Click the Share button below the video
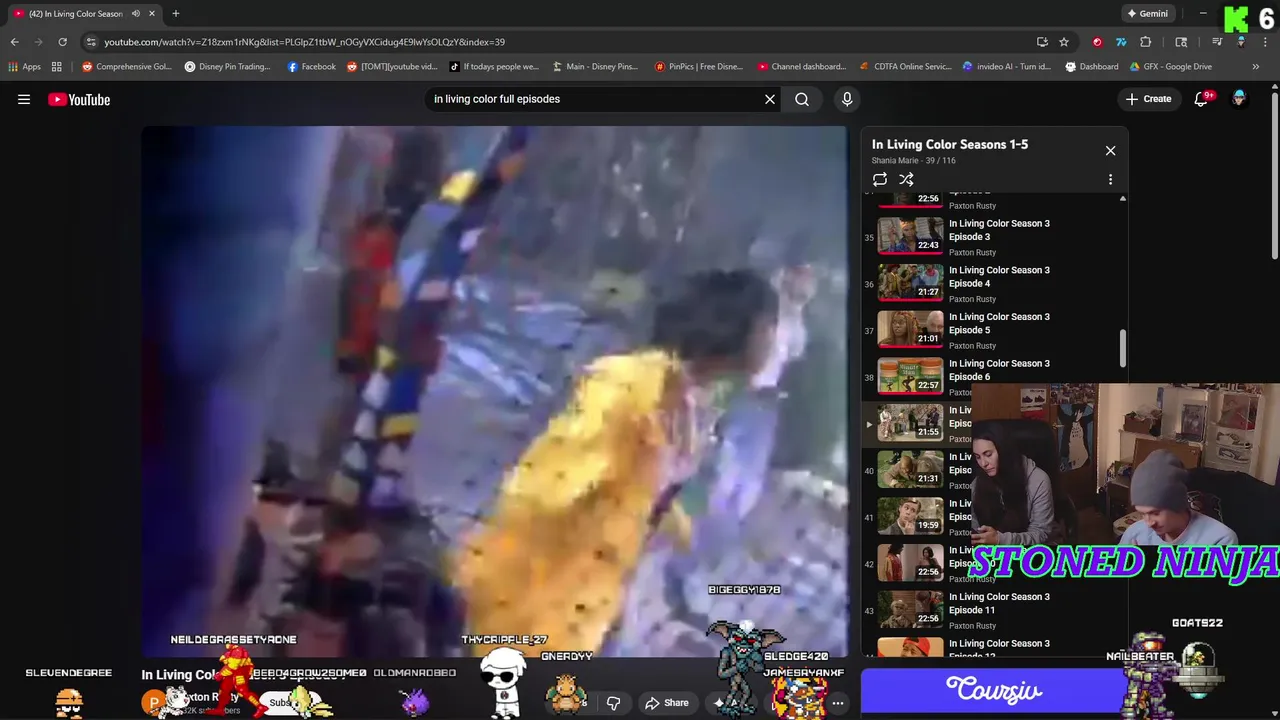1280x720 pixels. coord(666,703)
